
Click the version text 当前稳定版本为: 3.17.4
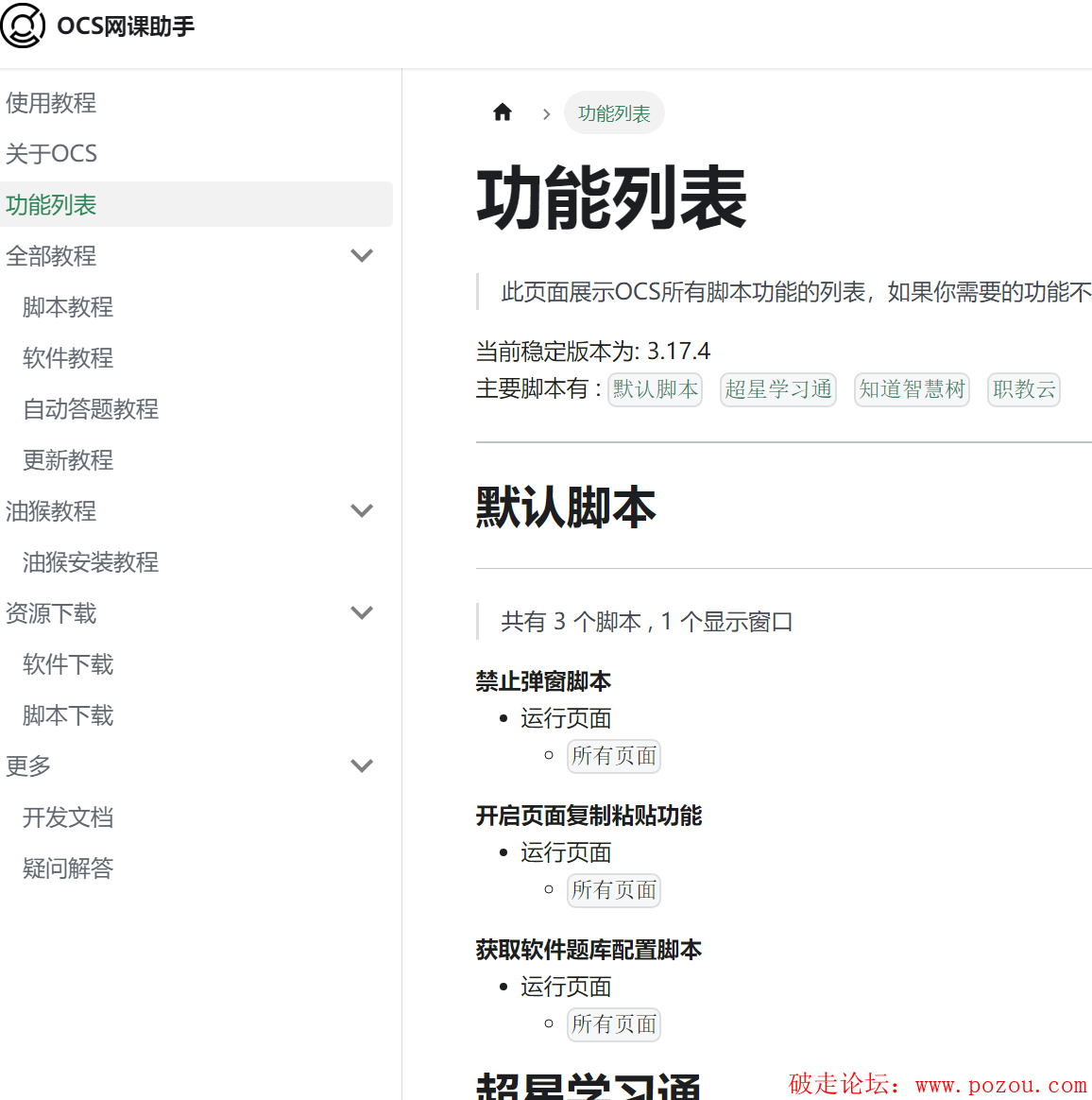click(593, 351)
